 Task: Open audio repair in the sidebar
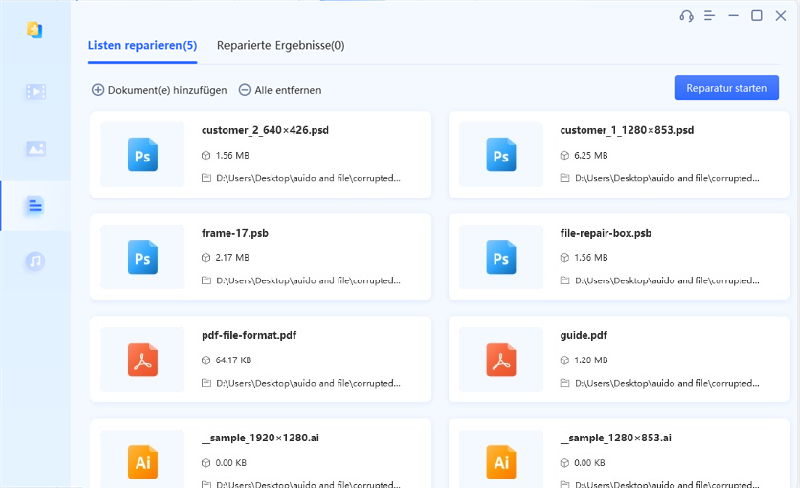pyautogui.click(x=36, y=262)
